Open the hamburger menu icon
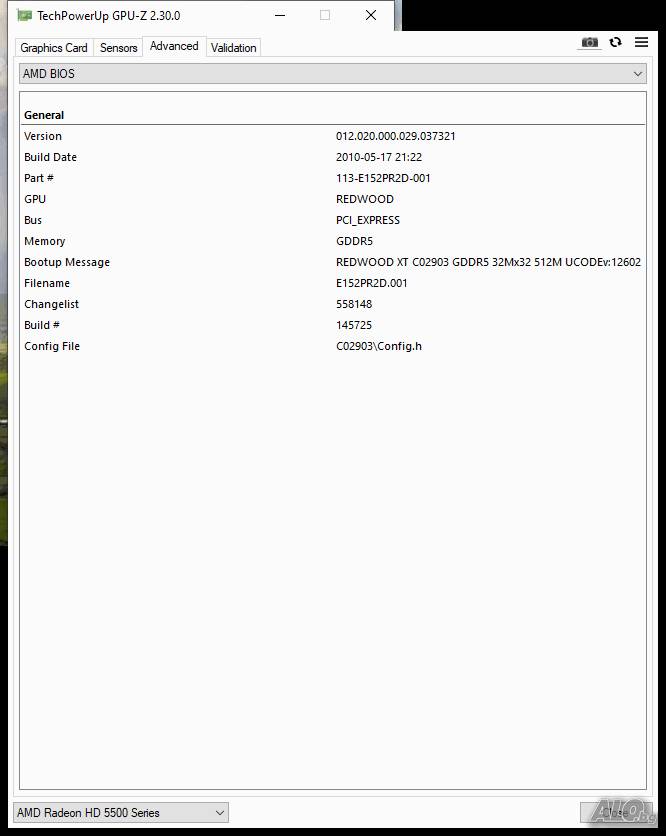The image size is (666, 836). pyautogui.click(x=641, y=42)
